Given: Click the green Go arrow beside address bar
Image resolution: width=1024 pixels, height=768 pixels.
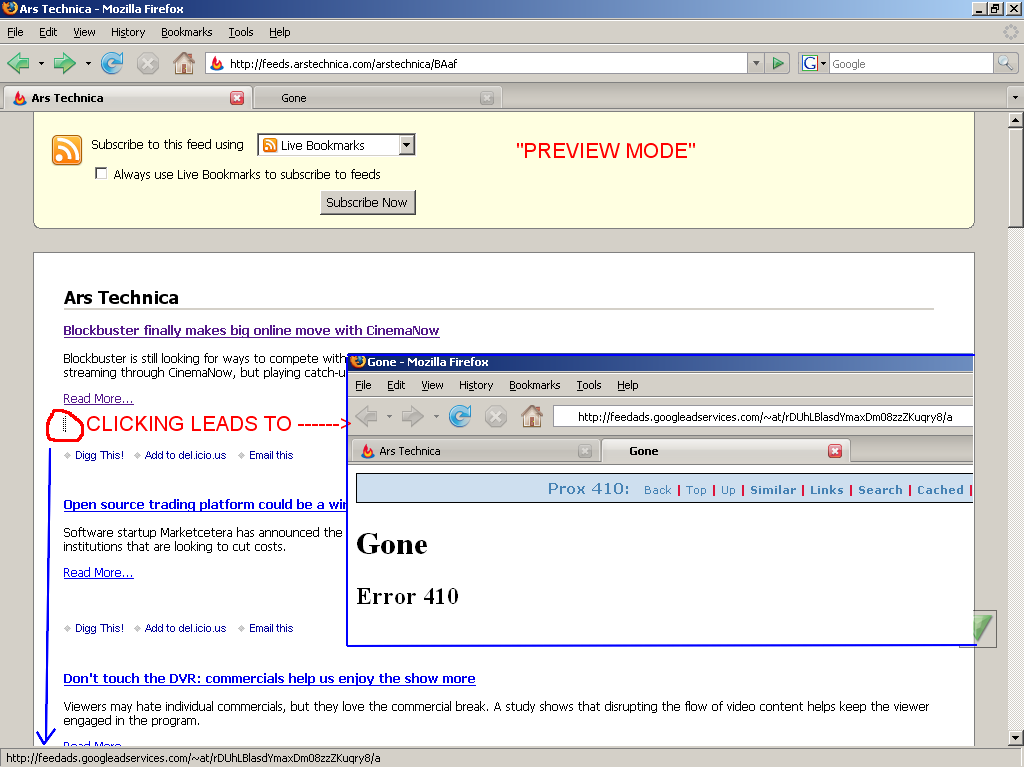Looking at the screenshot, I should coord(778,64).
